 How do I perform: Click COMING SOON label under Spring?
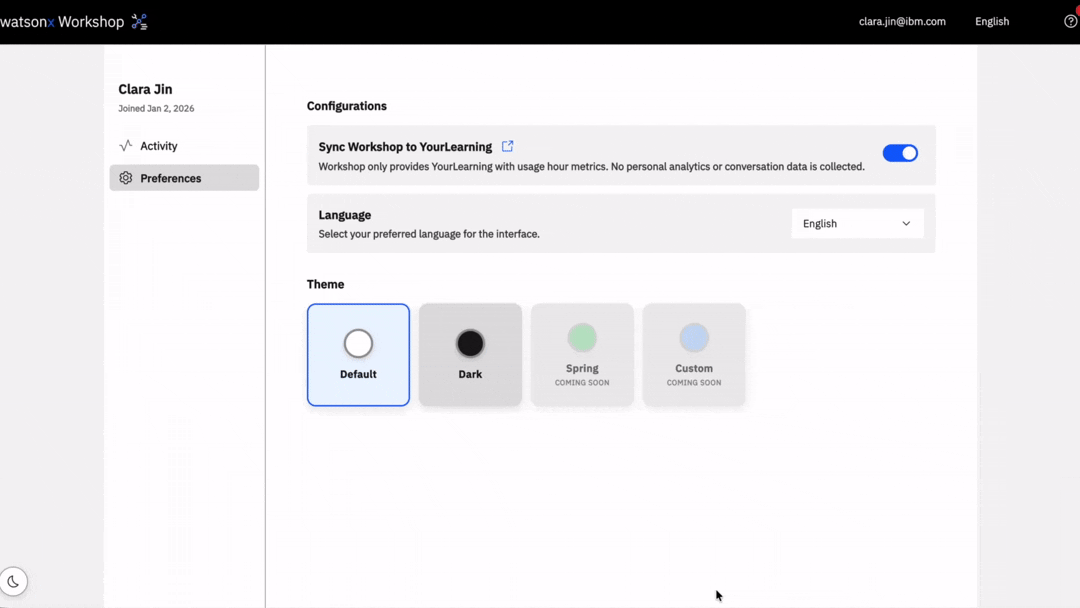[x=582, y=383]
